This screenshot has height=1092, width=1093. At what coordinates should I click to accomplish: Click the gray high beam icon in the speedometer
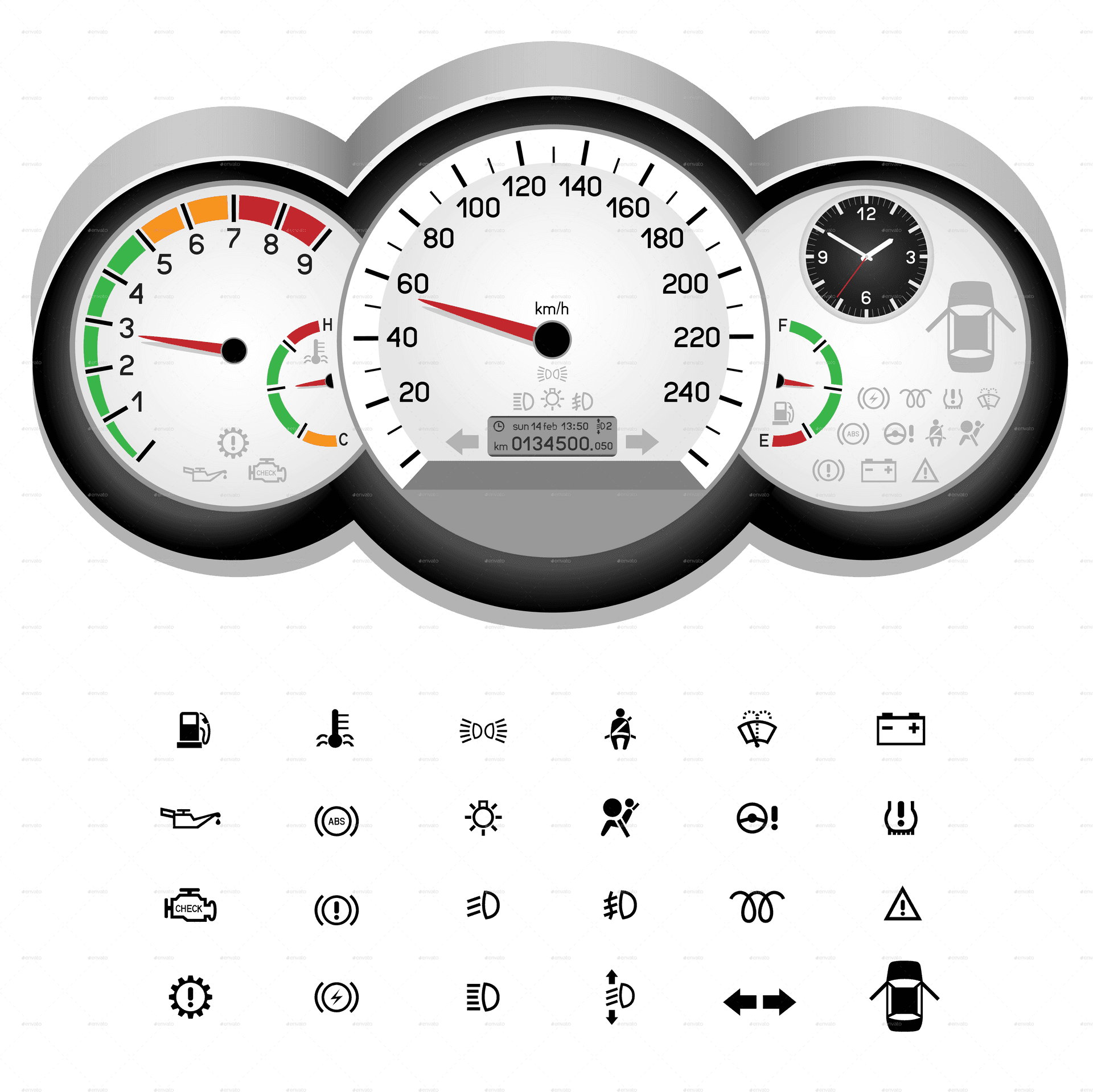point(523,401)
